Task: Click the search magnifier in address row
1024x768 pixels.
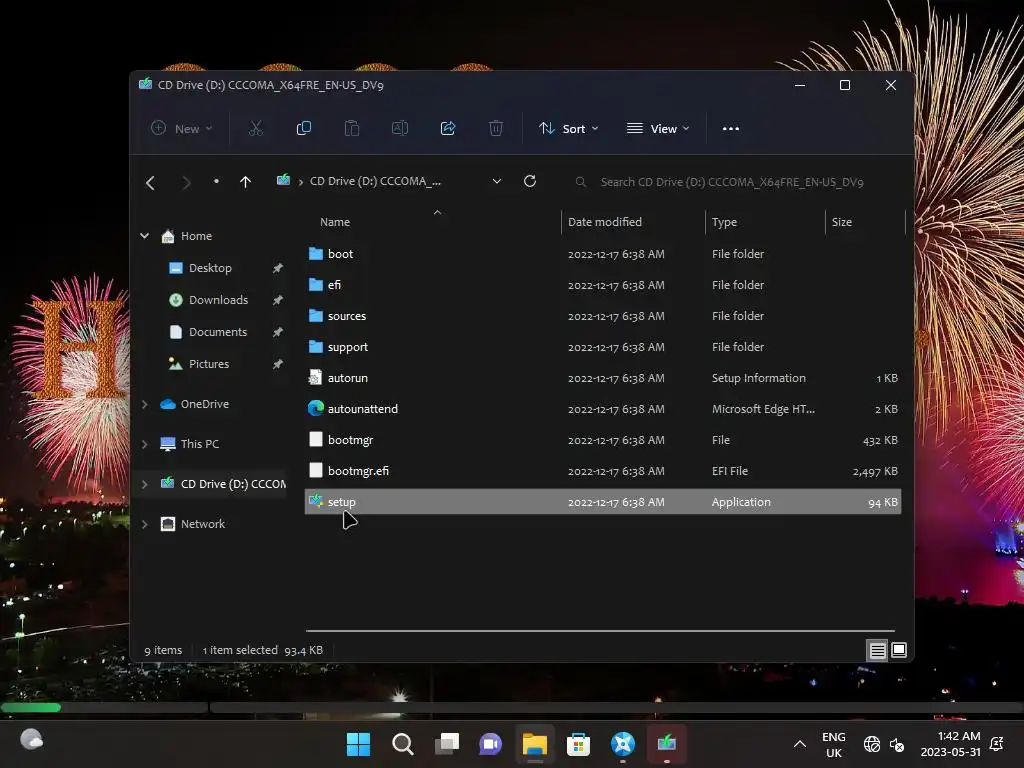Action: point(581,182)
